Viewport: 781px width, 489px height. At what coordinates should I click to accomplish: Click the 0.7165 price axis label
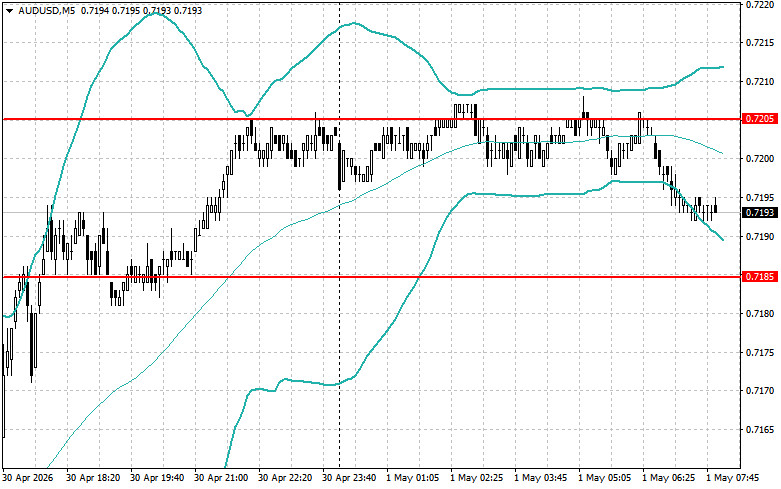pyautogui.click(x=760, y=430)
